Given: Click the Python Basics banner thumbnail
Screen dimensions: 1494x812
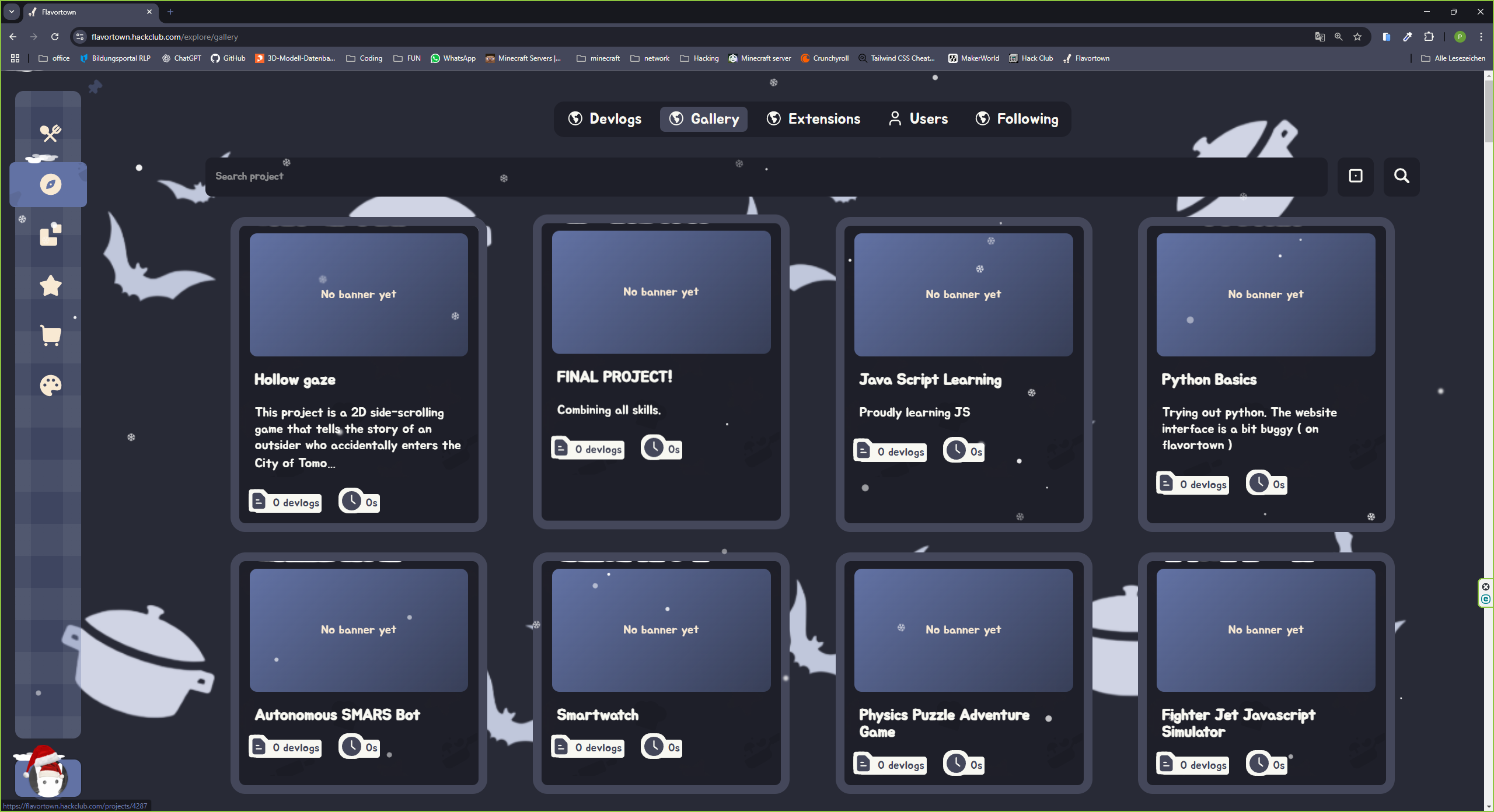Looking at the screenshot, I should [1265, 295].
